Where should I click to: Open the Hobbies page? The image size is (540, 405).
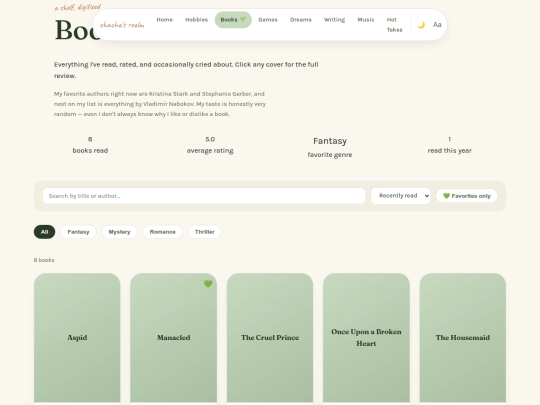click(x=196, y=20)
